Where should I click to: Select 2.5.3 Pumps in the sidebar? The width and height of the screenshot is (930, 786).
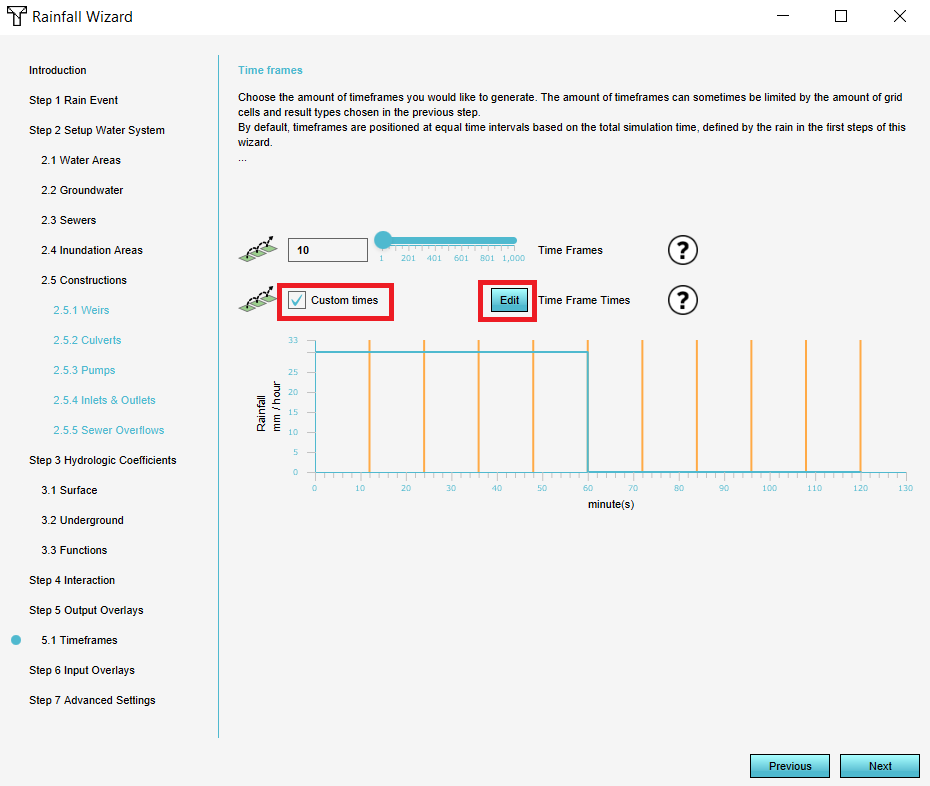tap(84, 370)
